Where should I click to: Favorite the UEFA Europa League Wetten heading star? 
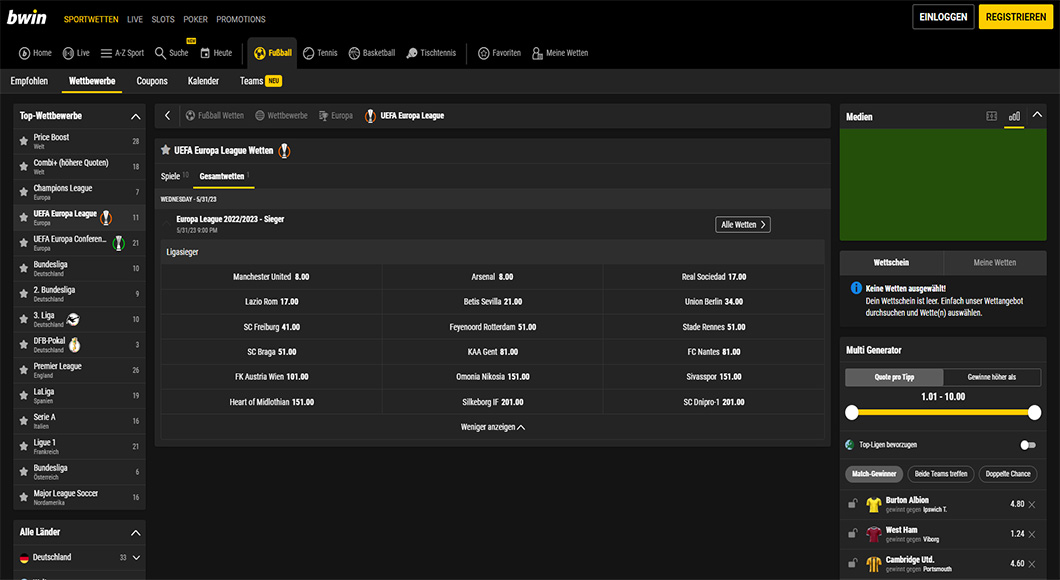pyautogui.click(x=166, y=150)
